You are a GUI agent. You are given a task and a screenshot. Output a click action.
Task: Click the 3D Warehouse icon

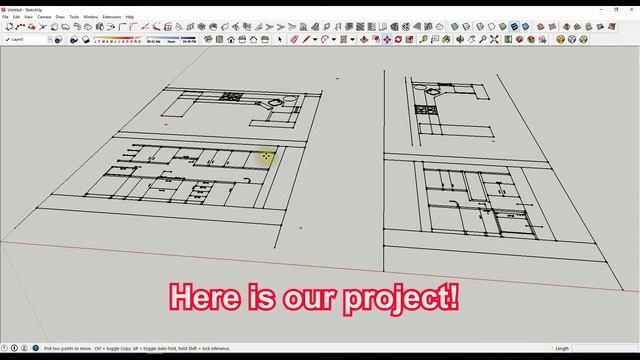point(519,40)
